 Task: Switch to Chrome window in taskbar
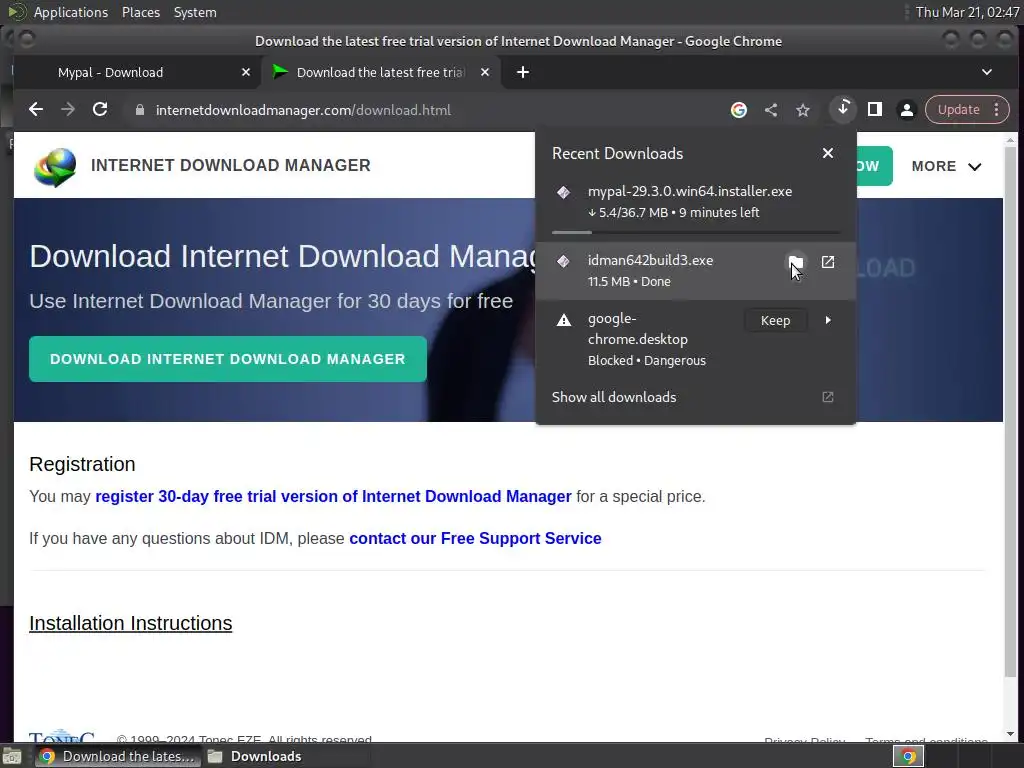pos(117,756)
